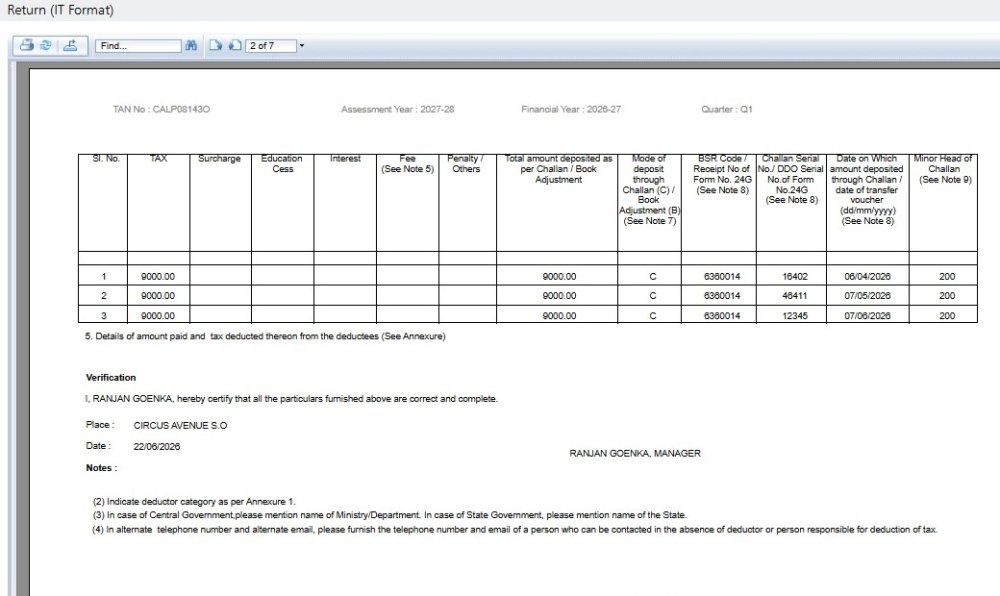Click TAX value 9000.00 in row 3
Viewport: 1000px width, 596px height.
(x=158, y=316)
